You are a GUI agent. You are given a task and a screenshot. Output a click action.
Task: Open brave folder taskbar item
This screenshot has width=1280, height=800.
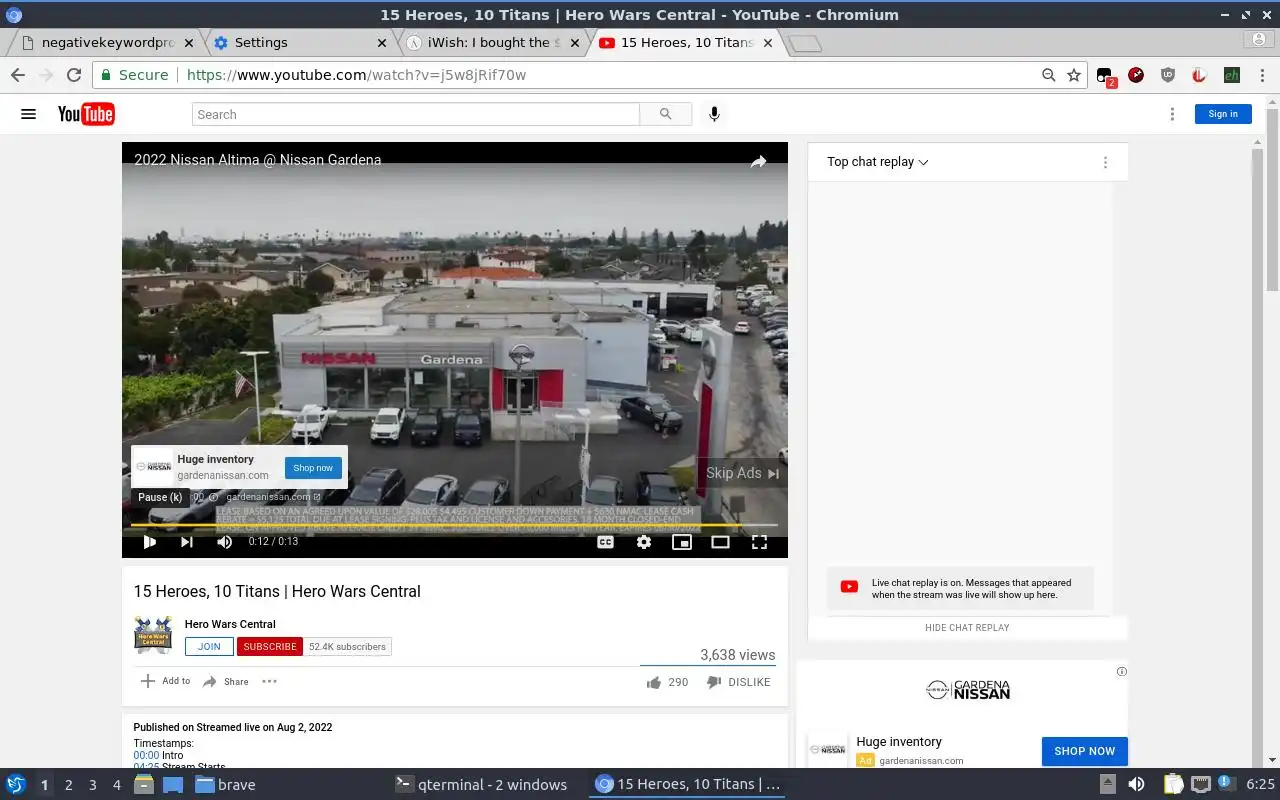(226, 785)
